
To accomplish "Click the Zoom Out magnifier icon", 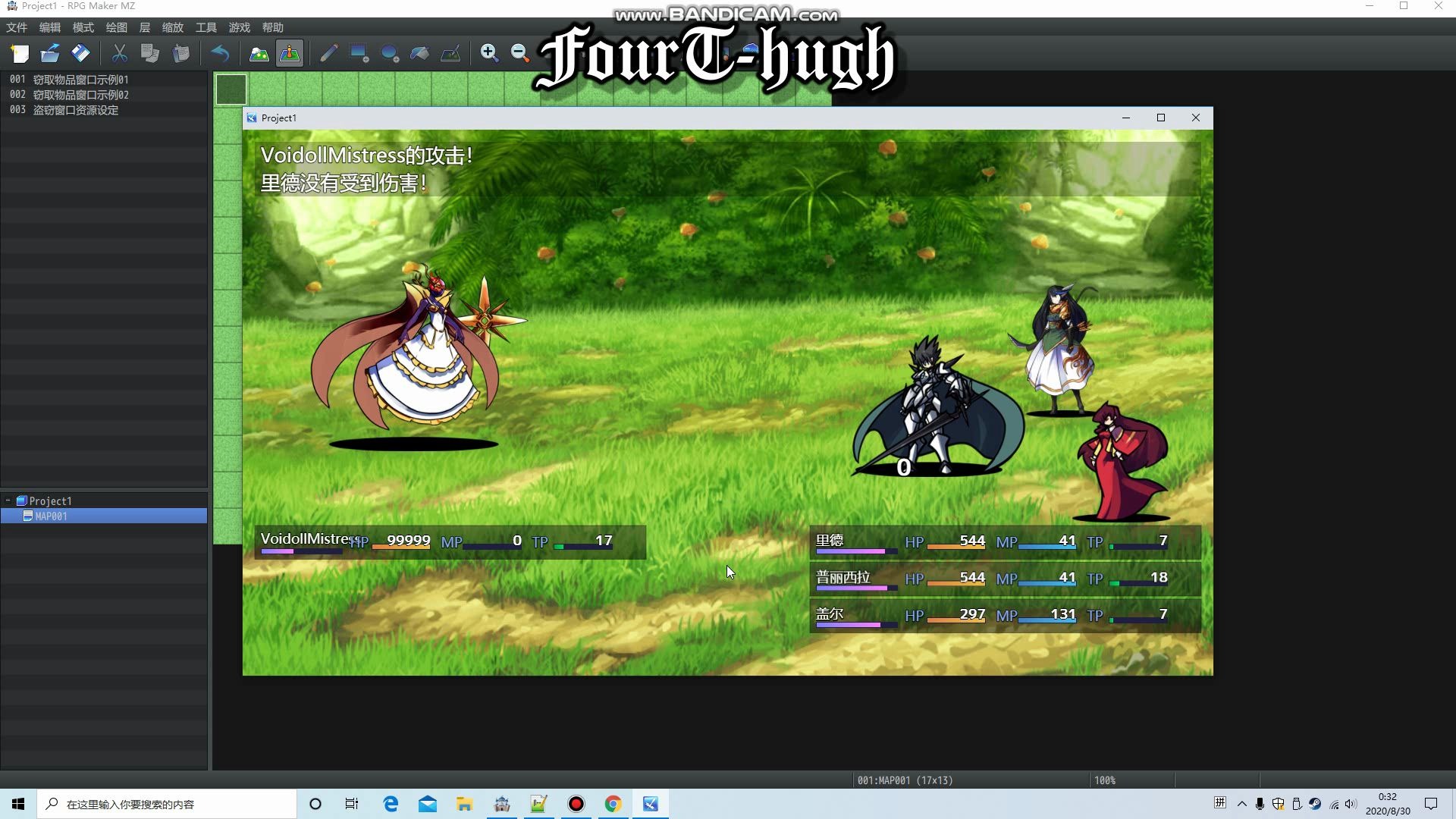I will (x=519, y=54).
